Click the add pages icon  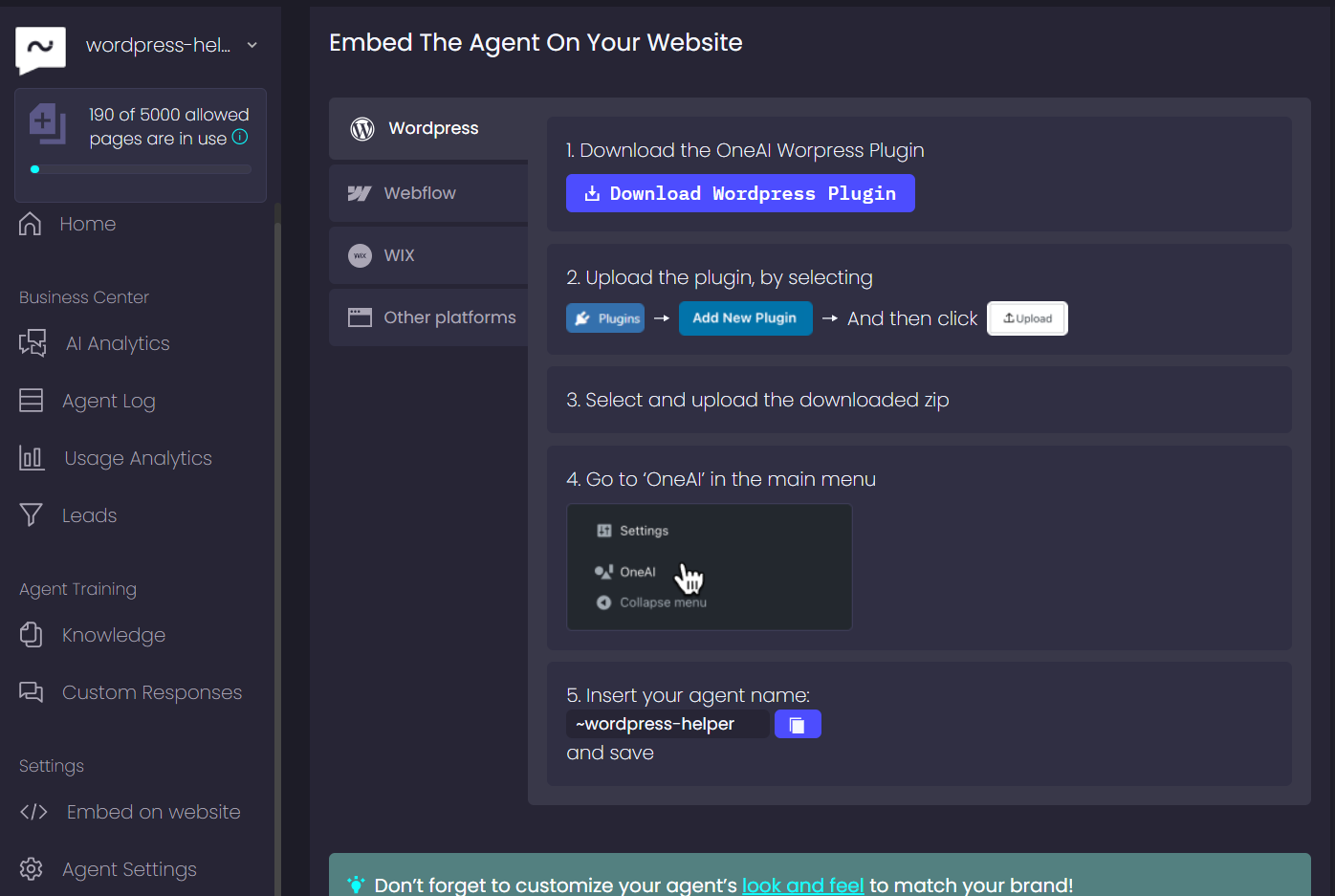(48, 124)
